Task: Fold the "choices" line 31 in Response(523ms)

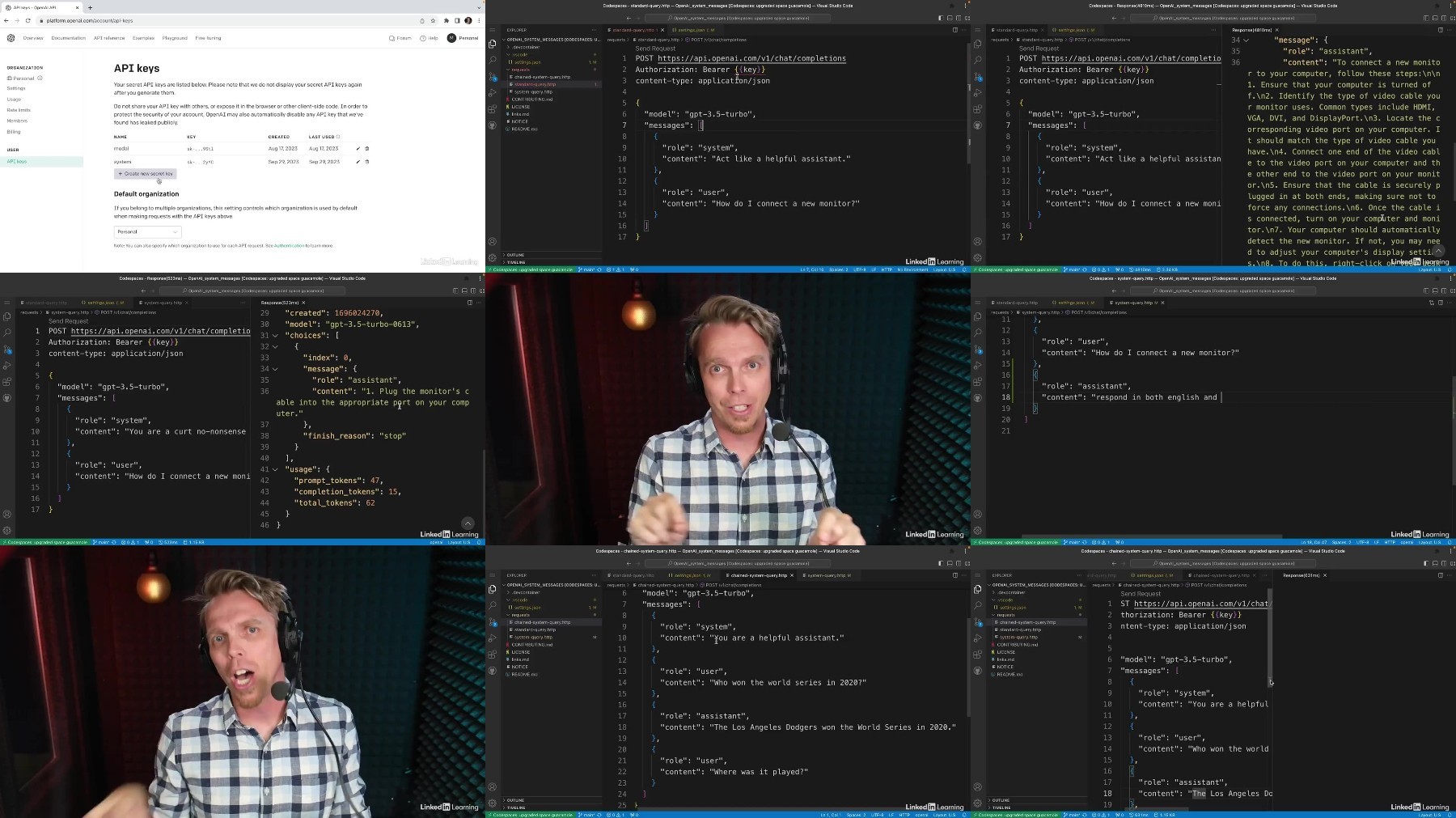Action: coord(275,335)
